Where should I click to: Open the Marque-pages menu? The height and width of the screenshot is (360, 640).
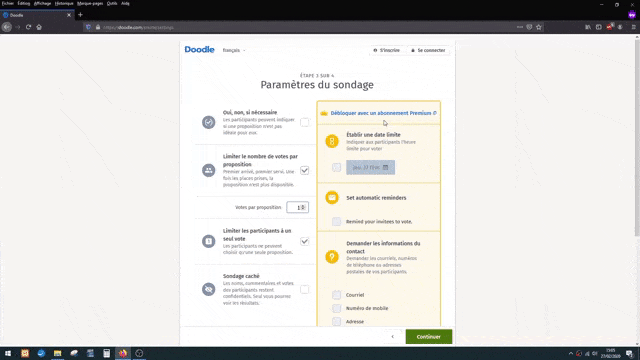coord(90,3)
